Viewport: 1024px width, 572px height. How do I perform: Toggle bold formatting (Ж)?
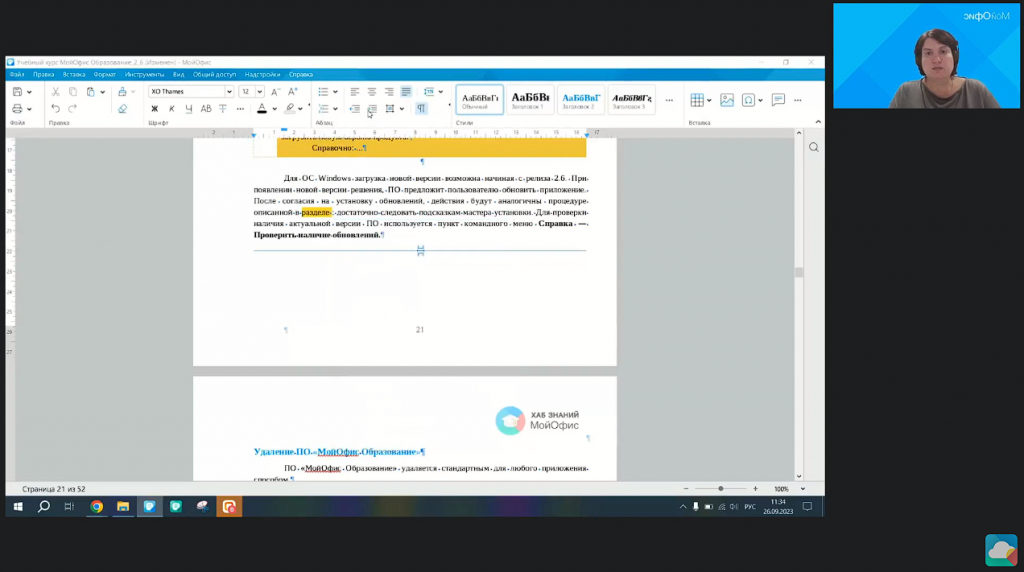[x=155, y=109]
